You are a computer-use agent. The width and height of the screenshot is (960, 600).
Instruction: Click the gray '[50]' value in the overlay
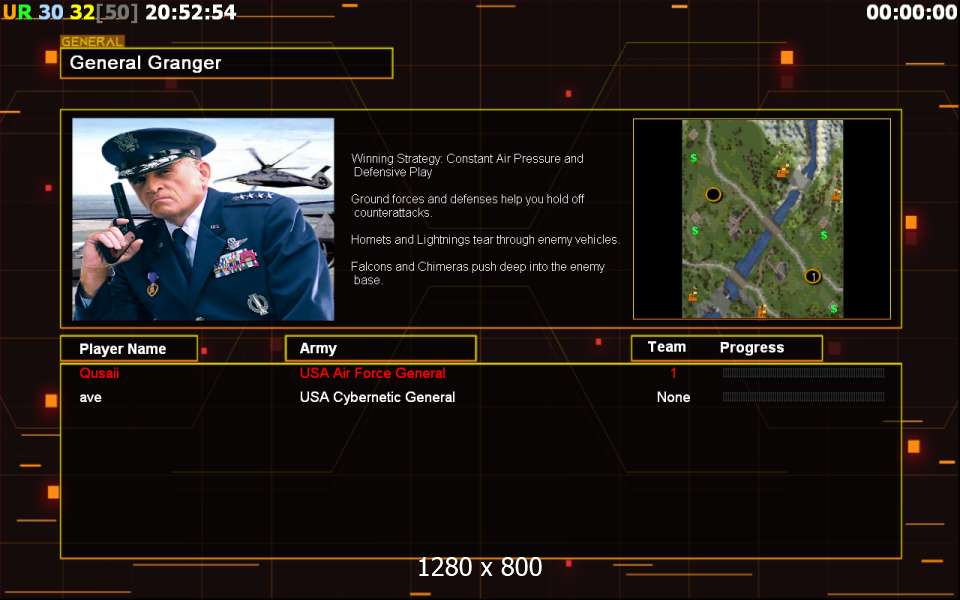pos(117,12)
